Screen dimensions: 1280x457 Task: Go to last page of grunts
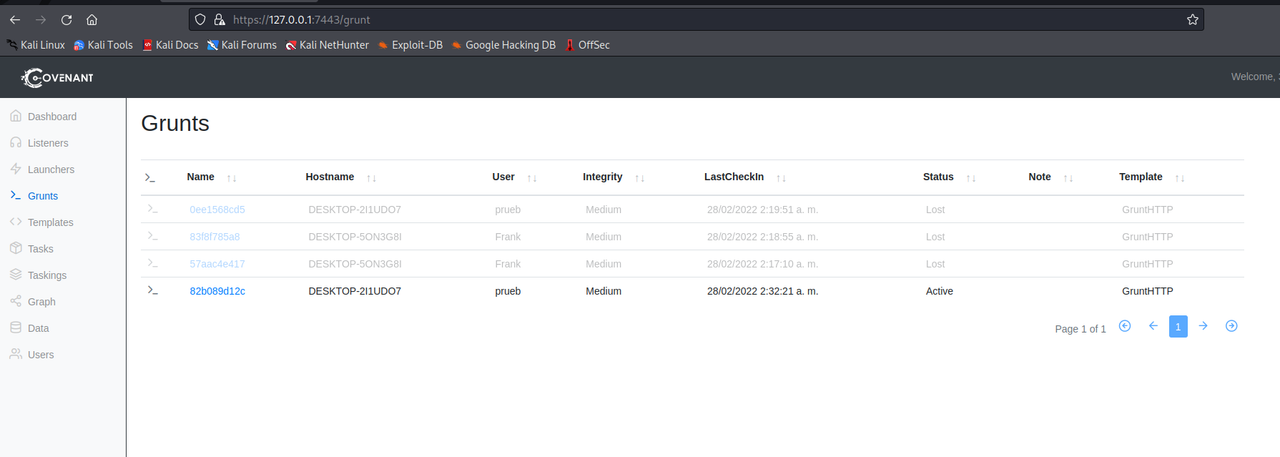(1231, 326)
